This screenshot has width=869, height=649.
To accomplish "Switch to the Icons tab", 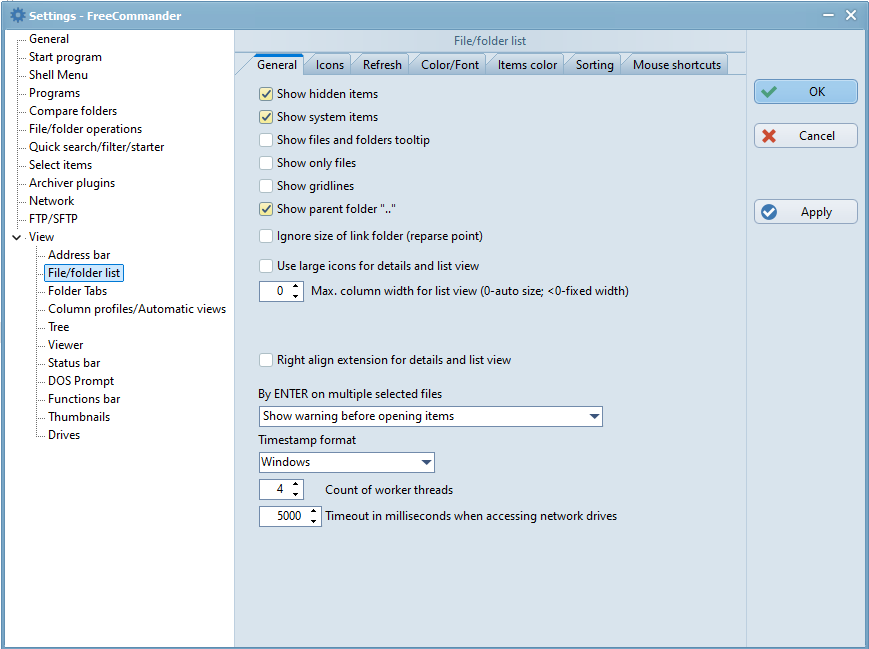I will 330,65.
